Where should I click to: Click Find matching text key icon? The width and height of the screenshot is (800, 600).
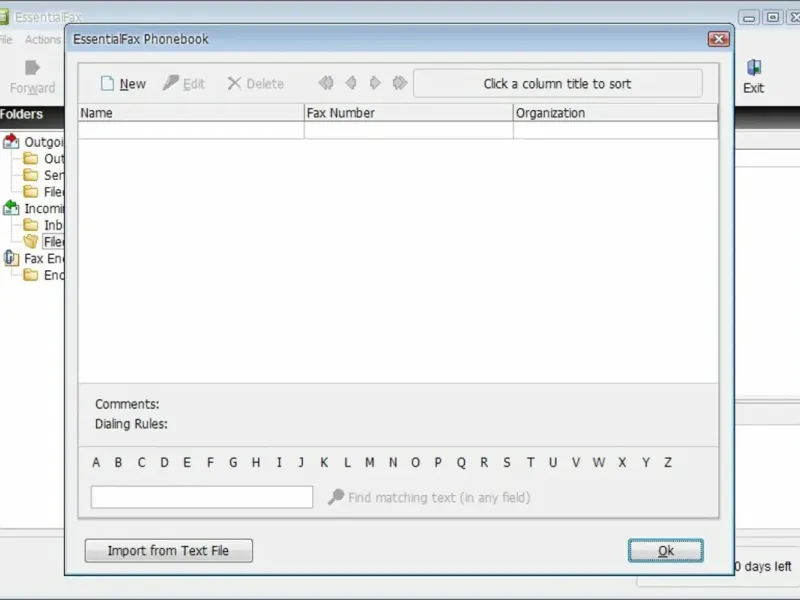tap(336, 497)
